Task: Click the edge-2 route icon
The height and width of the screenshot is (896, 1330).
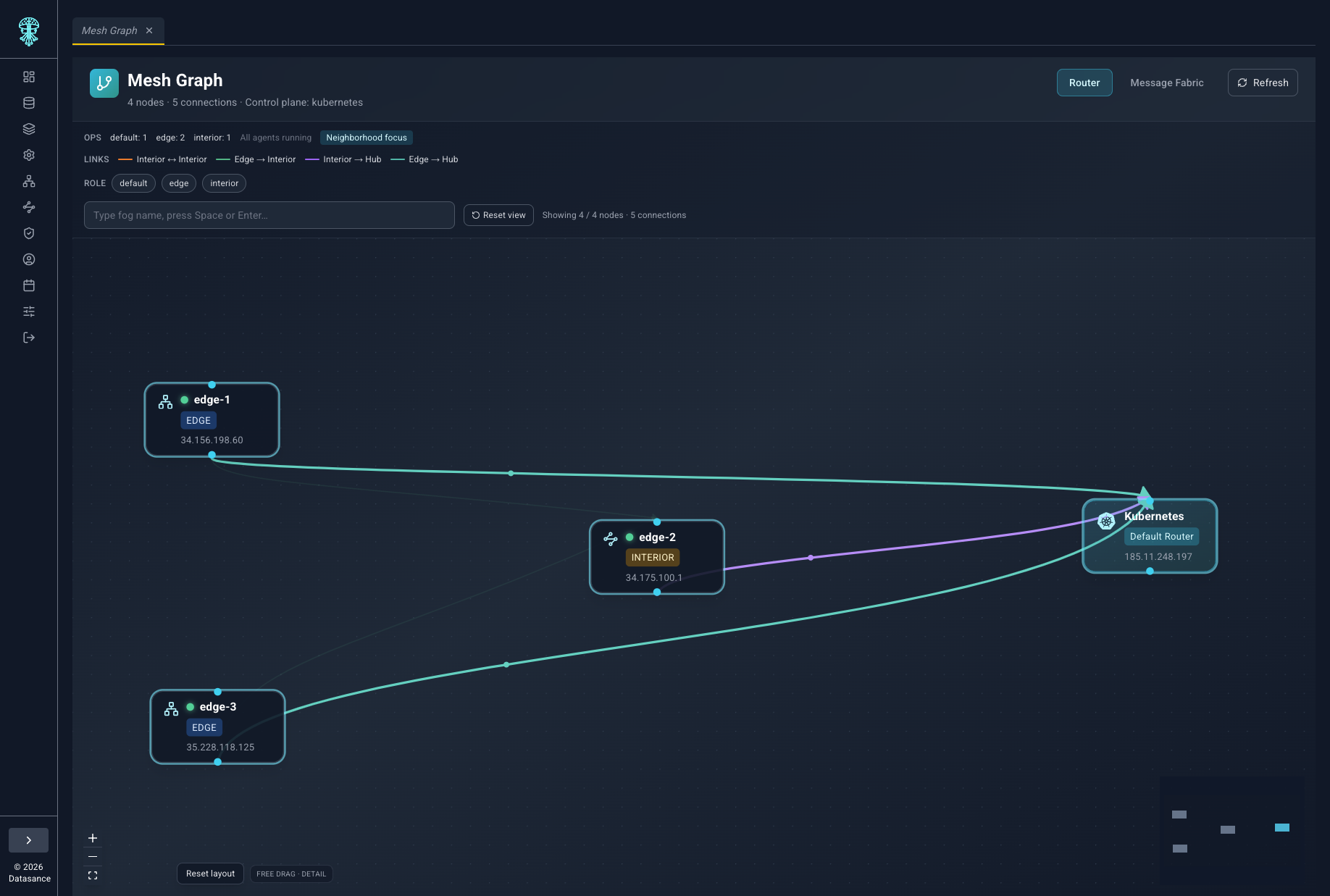Action: (x=611, y=539)
